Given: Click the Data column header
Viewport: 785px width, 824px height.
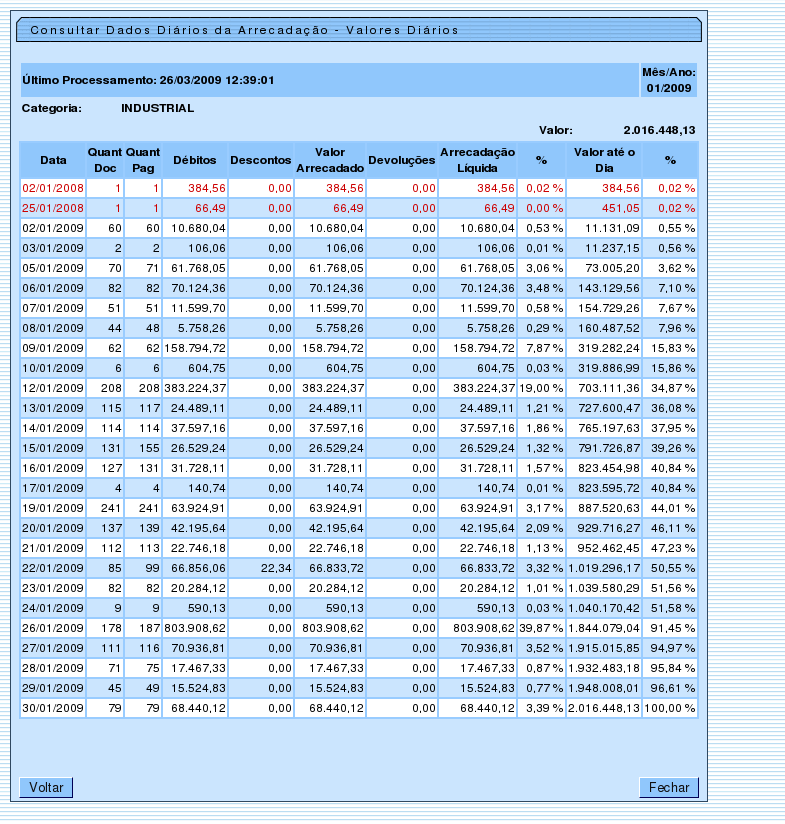Looking at the screenshot, I should click(53, 160).
